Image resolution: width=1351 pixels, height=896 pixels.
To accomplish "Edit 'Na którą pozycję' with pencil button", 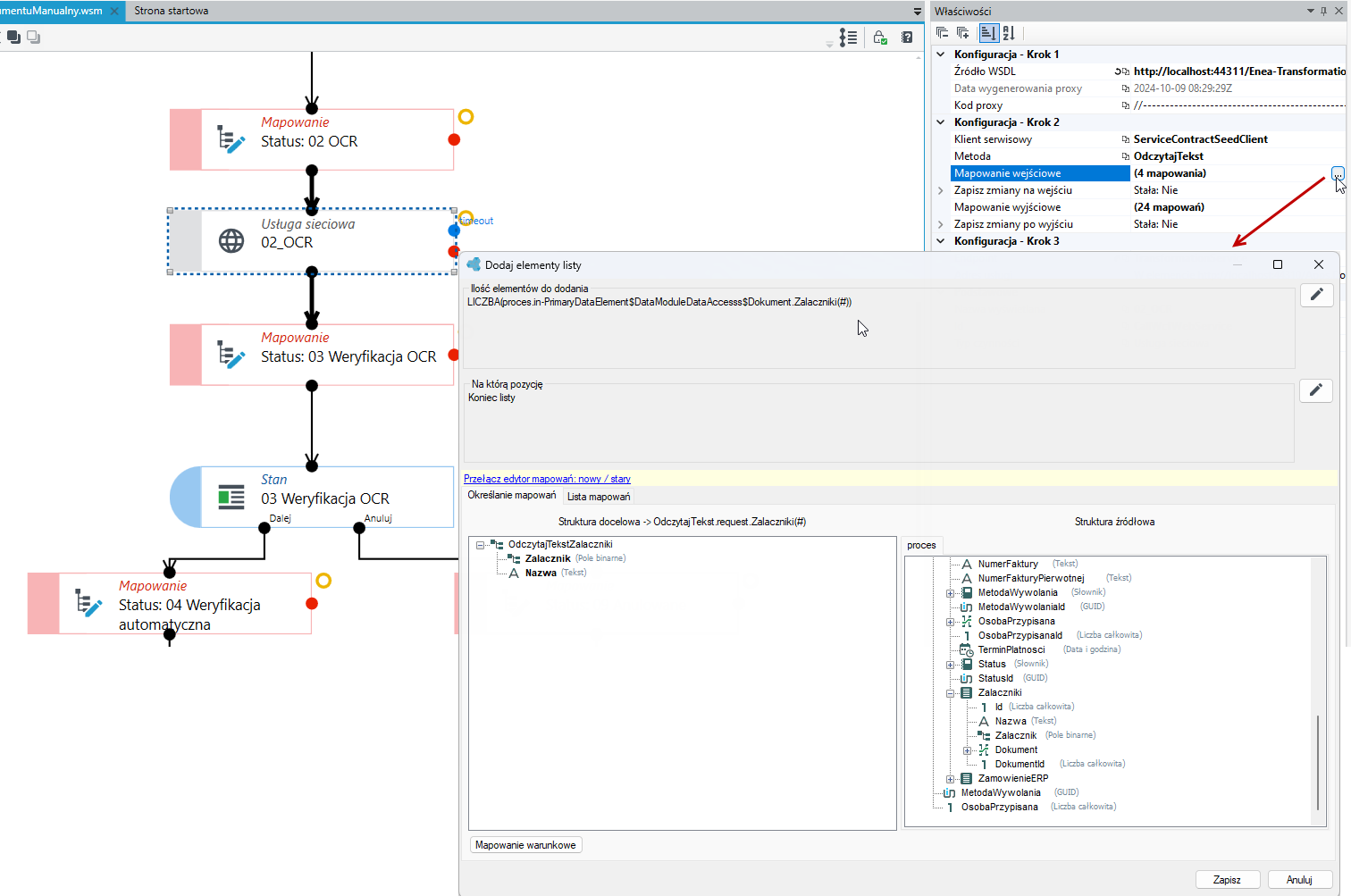I will [1316, 390].
